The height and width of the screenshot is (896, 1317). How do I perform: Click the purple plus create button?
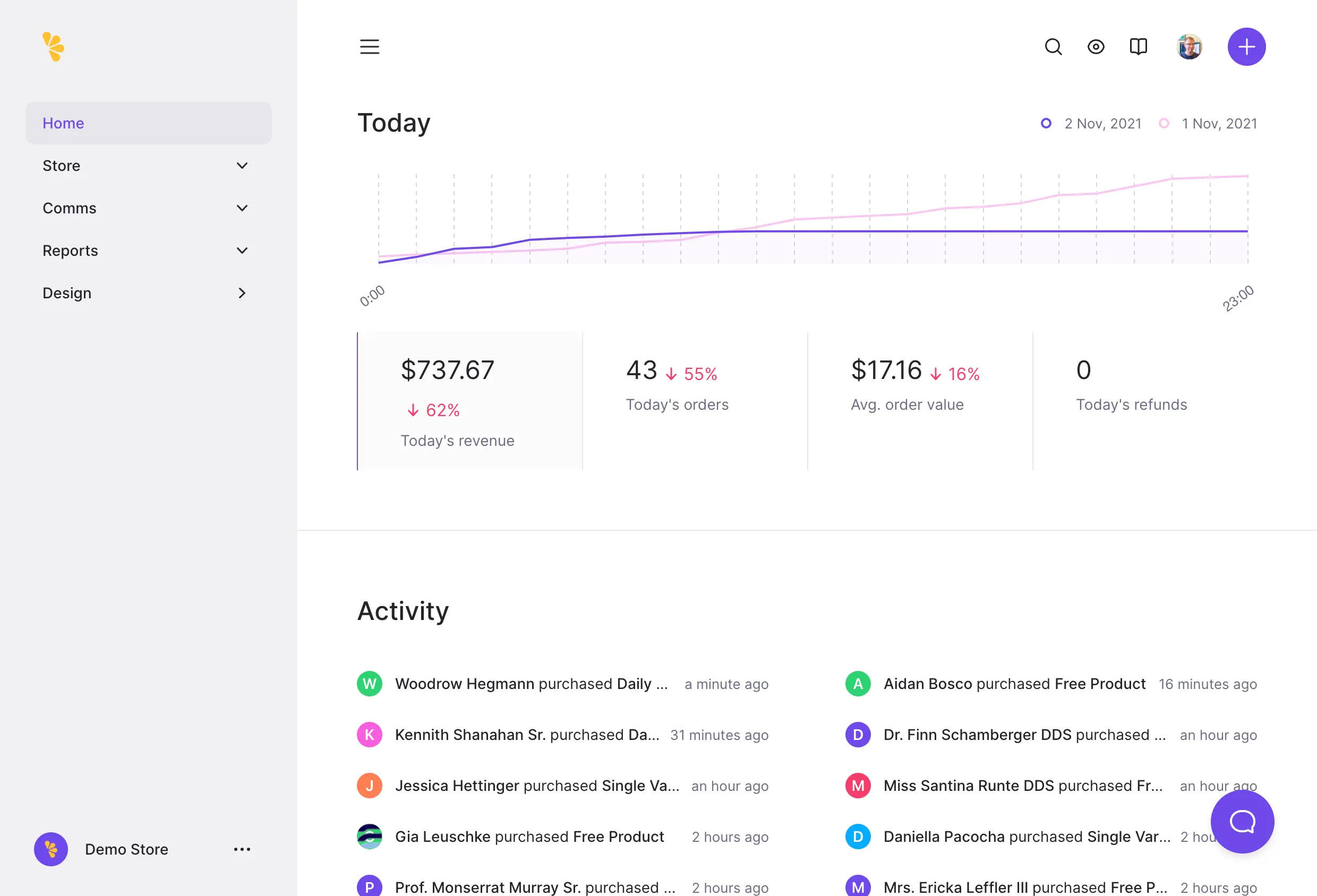1246,46
